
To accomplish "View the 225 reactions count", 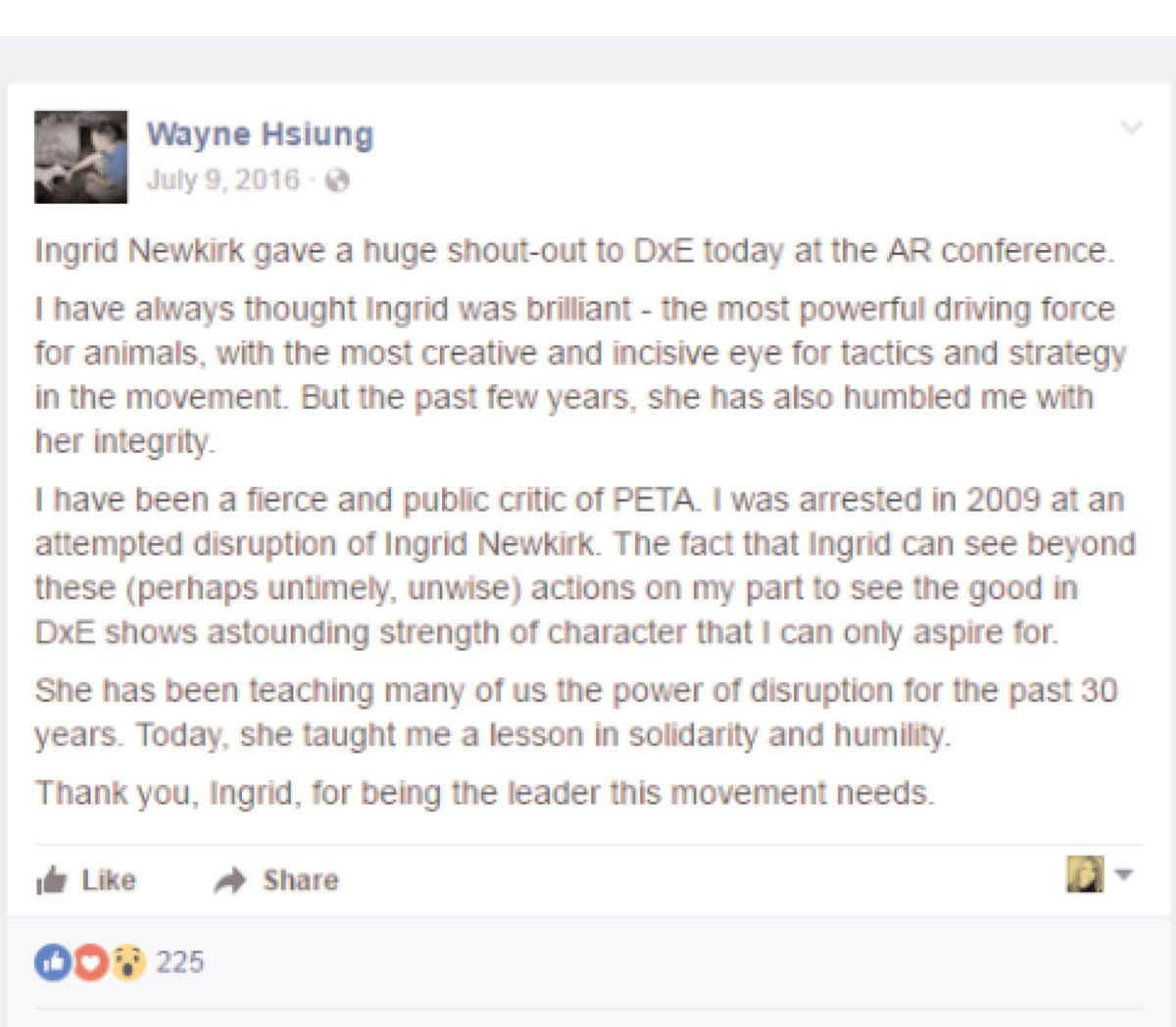I will [x=179, y=962].
